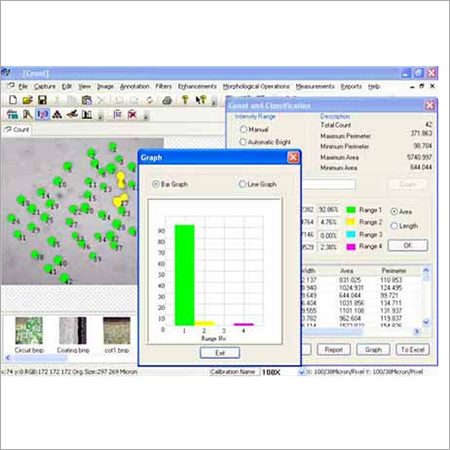
Task: Click OK in Count and Classification
Action: pos(408,245)
